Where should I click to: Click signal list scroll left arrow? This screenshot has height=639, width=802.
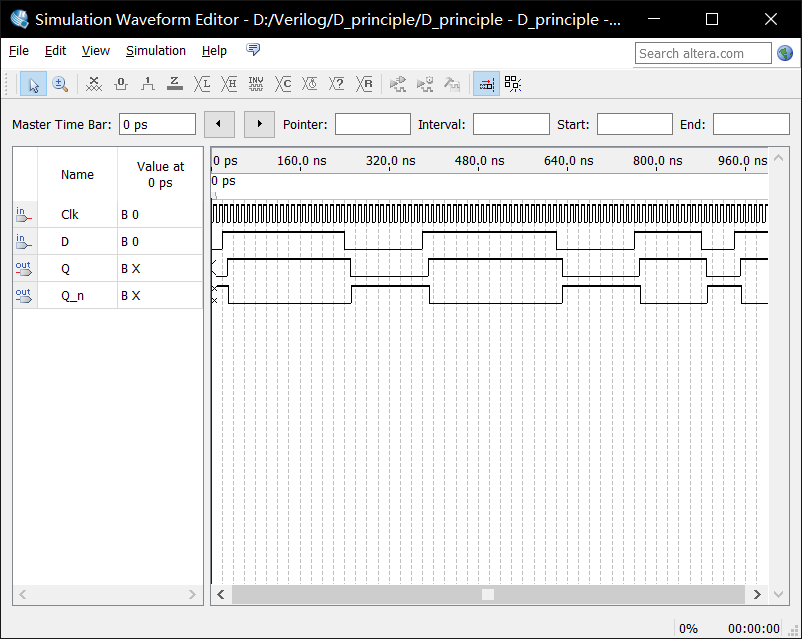point(23,594)
